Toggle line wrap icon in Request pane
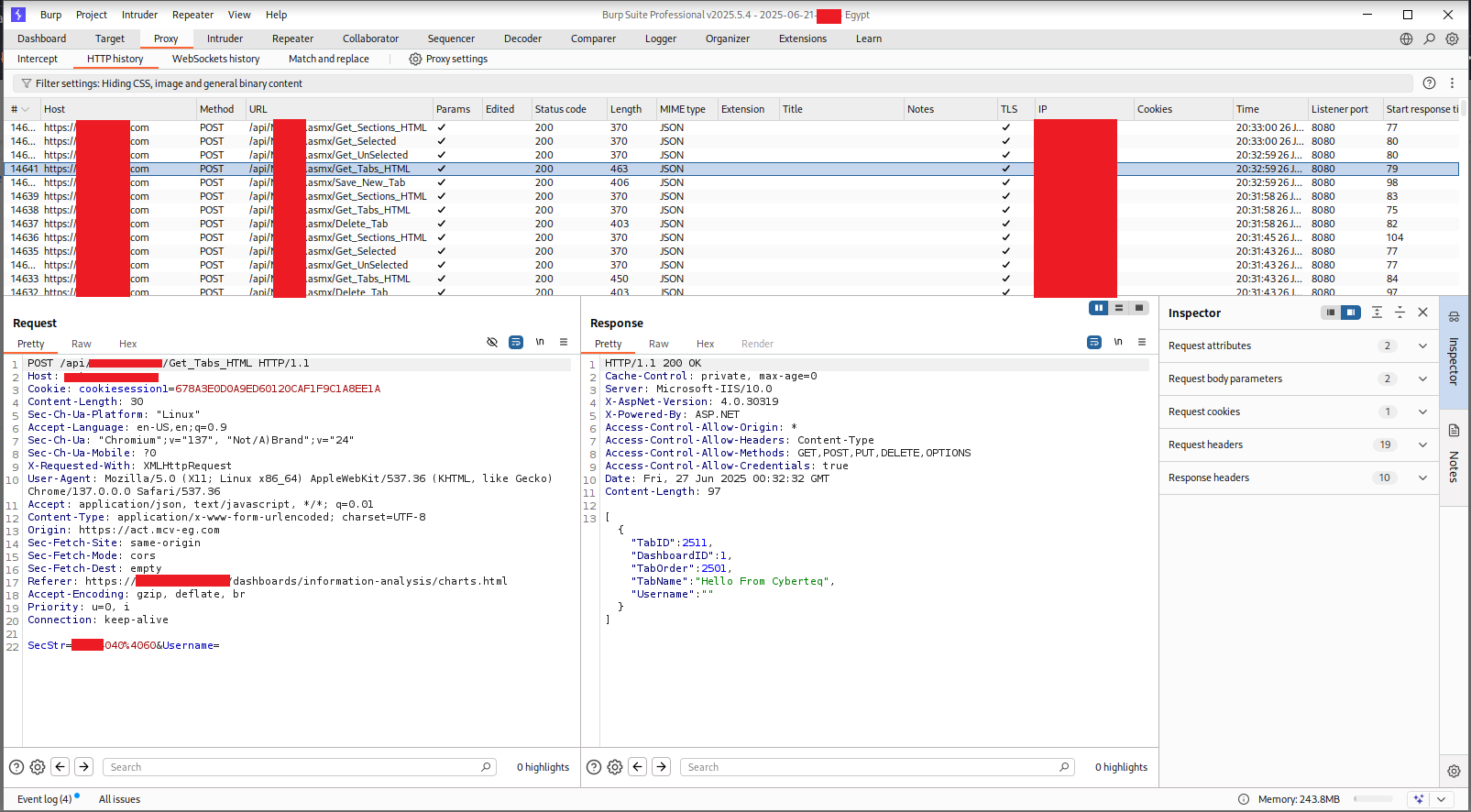The width and height of the screenshot is (1471, 812). [x=516, y=342]
